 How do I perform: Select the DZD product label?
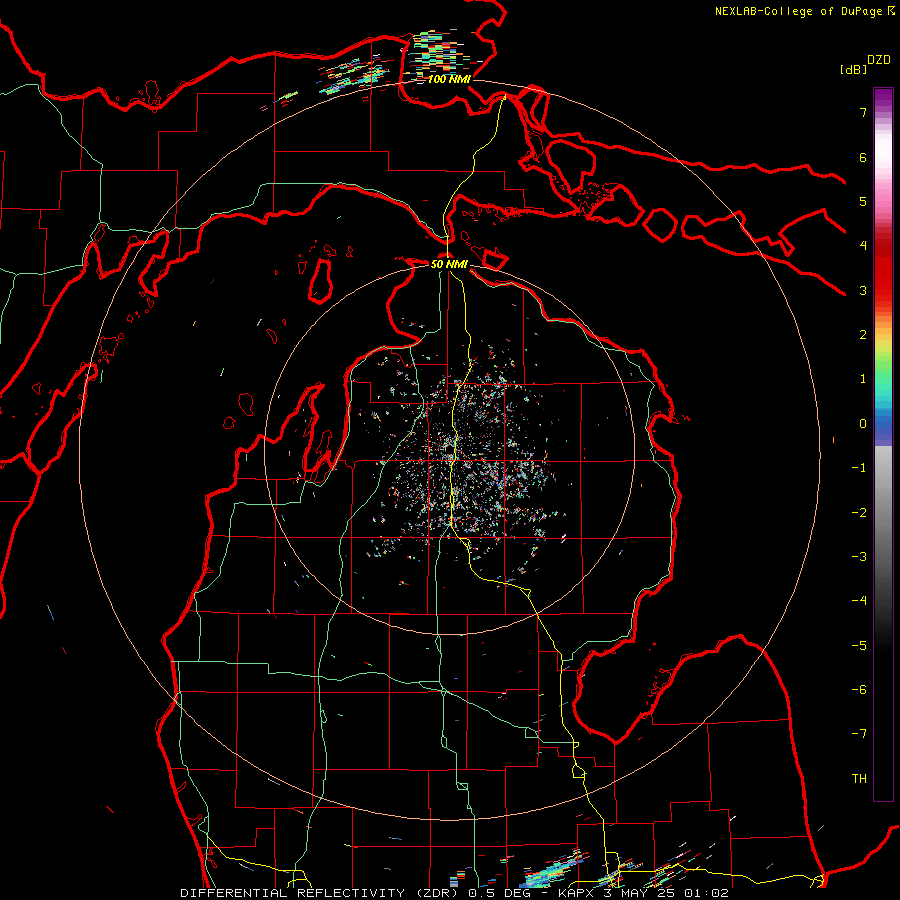point(879,60)
